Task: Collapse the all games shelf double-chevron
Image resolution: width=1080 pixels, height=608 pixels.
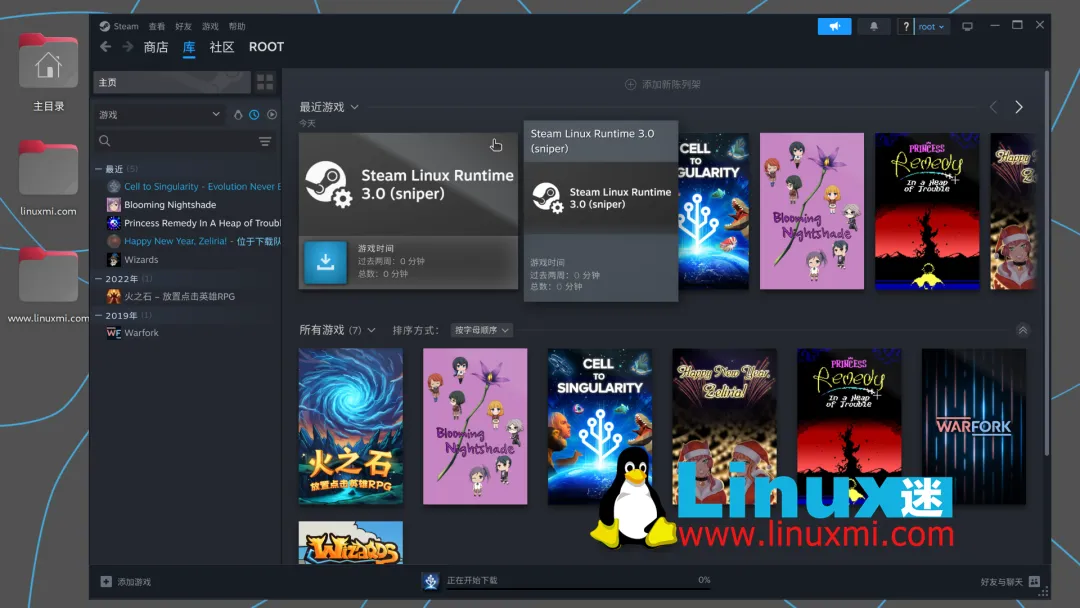Action: click(1023, 331)
